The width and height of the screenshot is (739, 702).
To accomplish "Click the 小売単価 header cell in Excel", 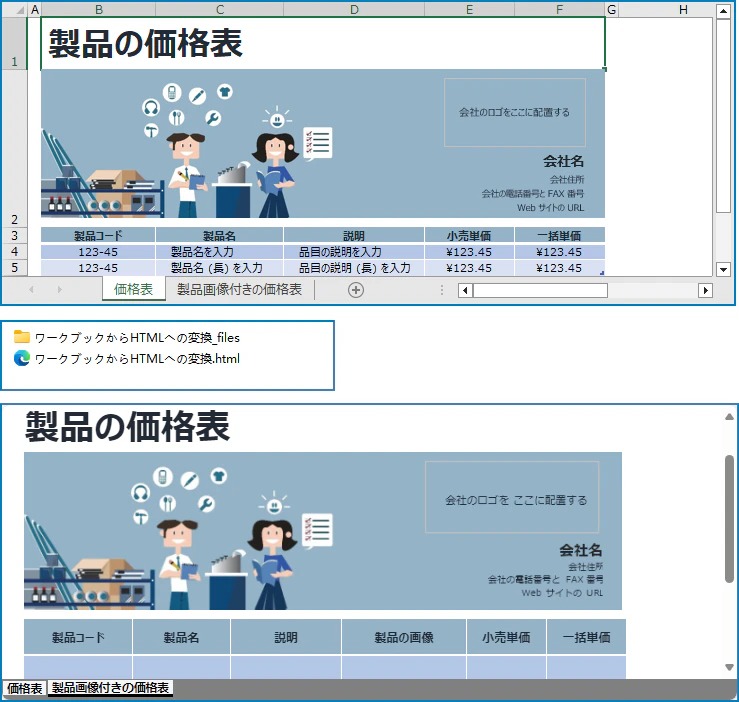I will coord(469,235).
